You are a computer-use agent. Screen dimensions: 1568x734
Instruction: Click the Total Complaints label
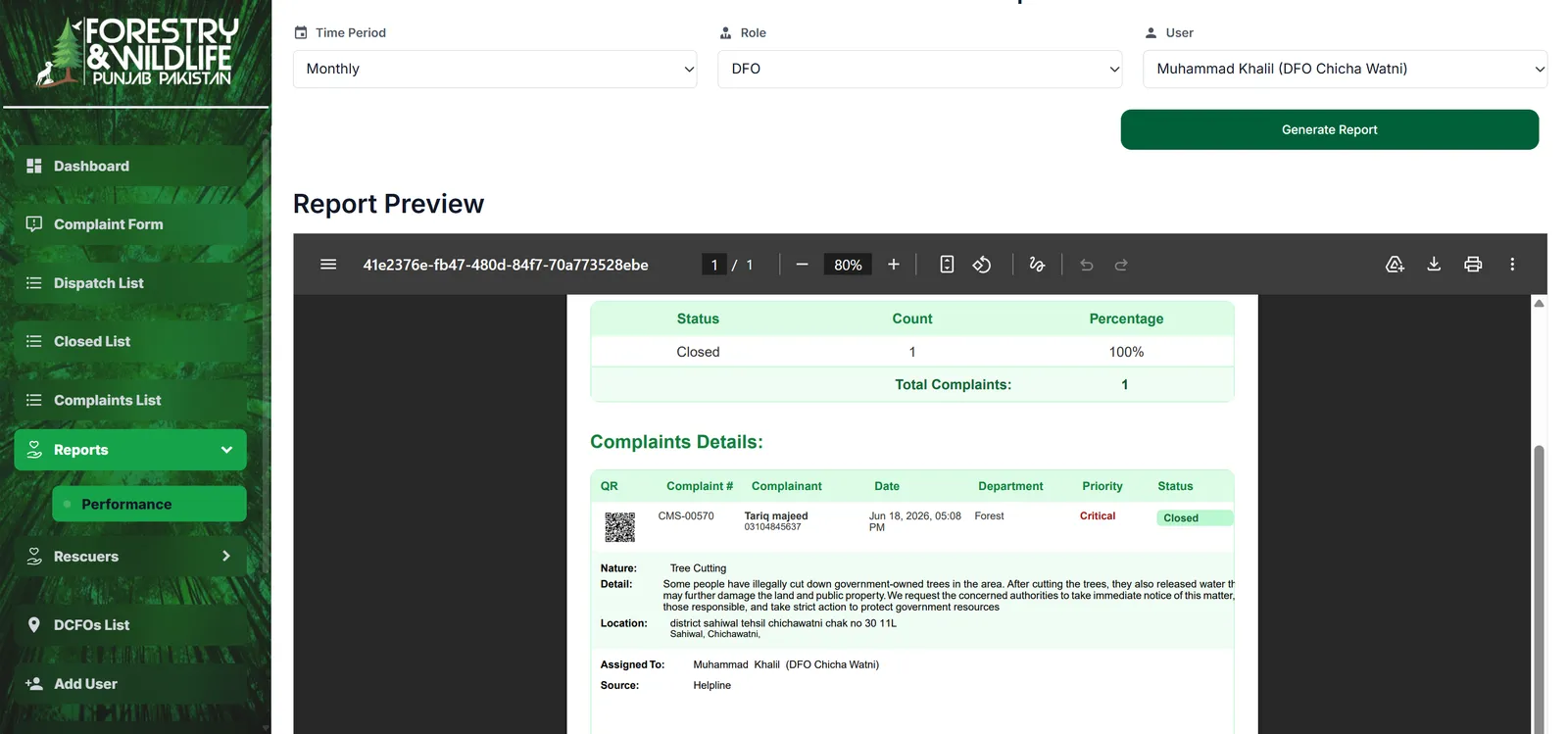(953, 384)
